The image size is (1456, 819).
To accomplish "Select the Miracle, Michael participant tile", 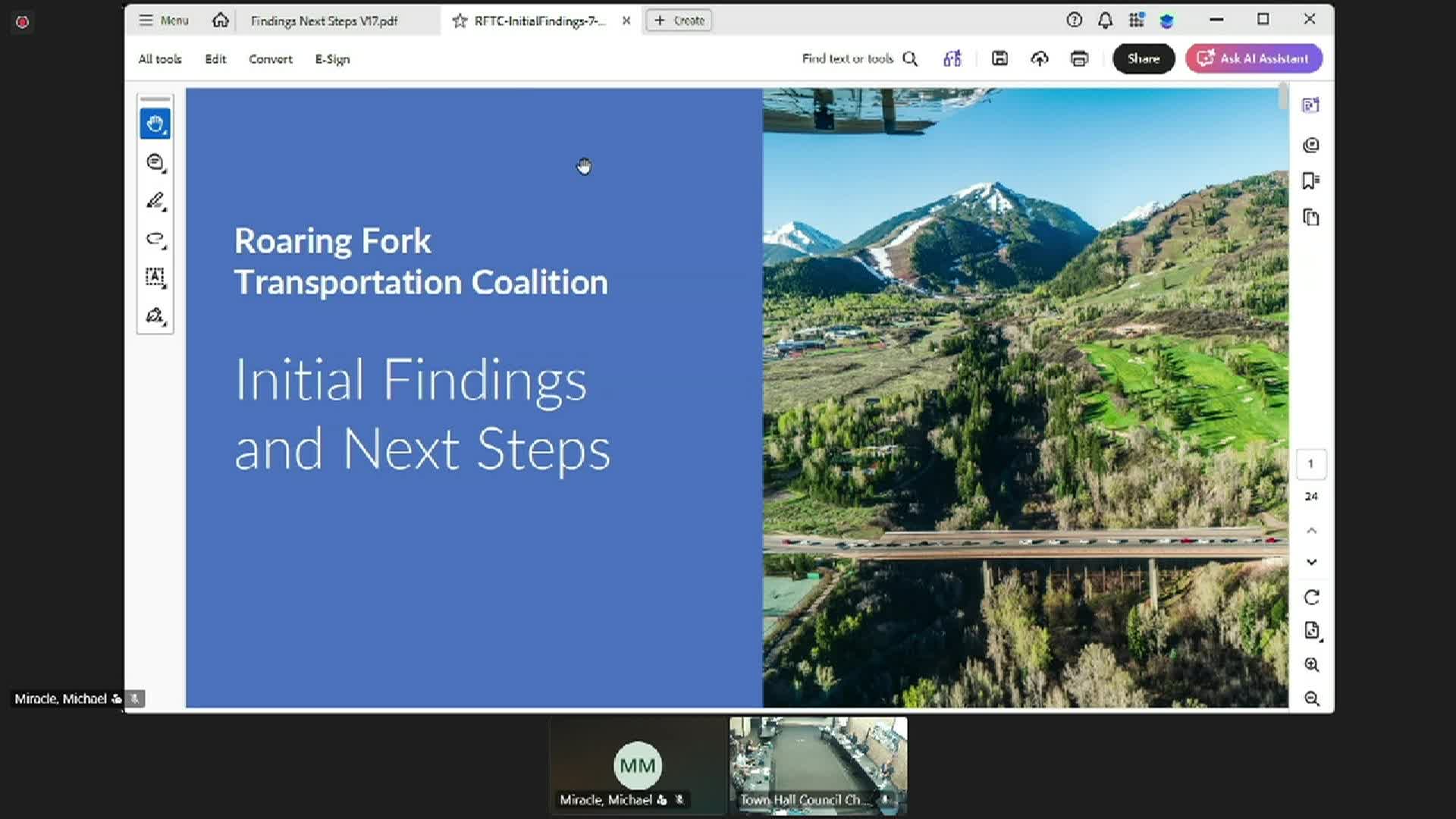I will tap(638, 766).
